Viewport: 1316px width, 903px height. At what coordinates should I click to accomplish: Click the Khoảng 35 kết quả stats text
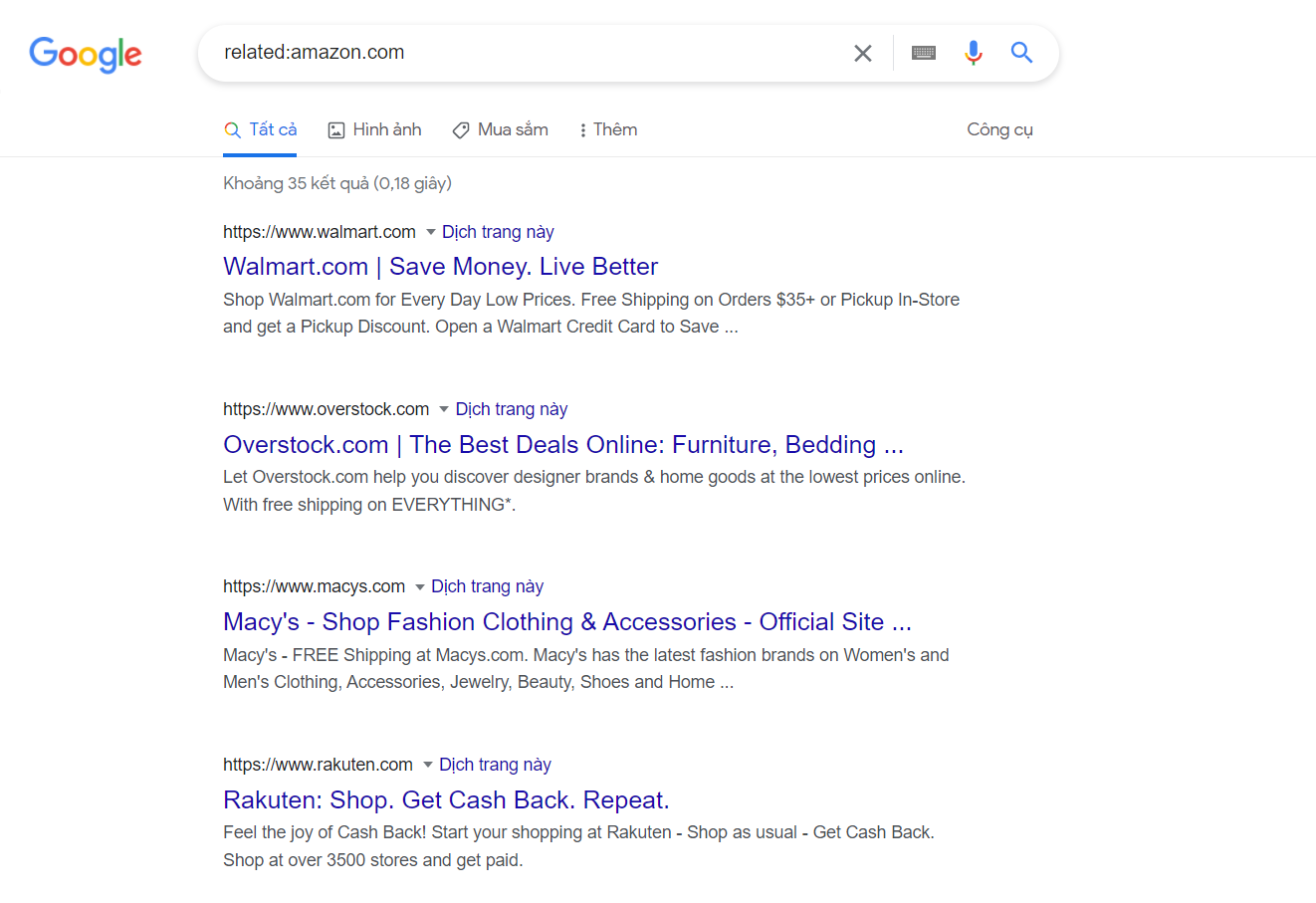[x=337, y=183]
